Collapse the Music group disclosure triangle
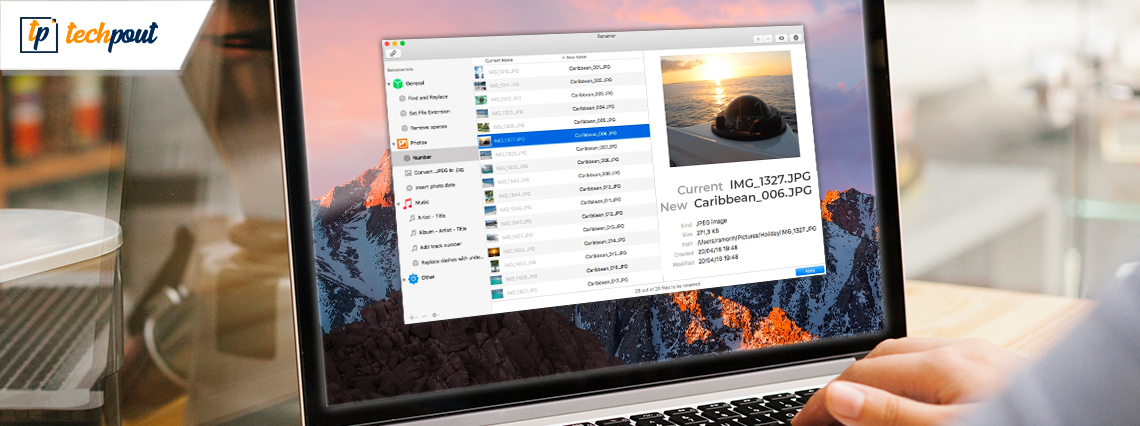The width and height of the screenshot is (1140, 426). (x=398, y=203)
